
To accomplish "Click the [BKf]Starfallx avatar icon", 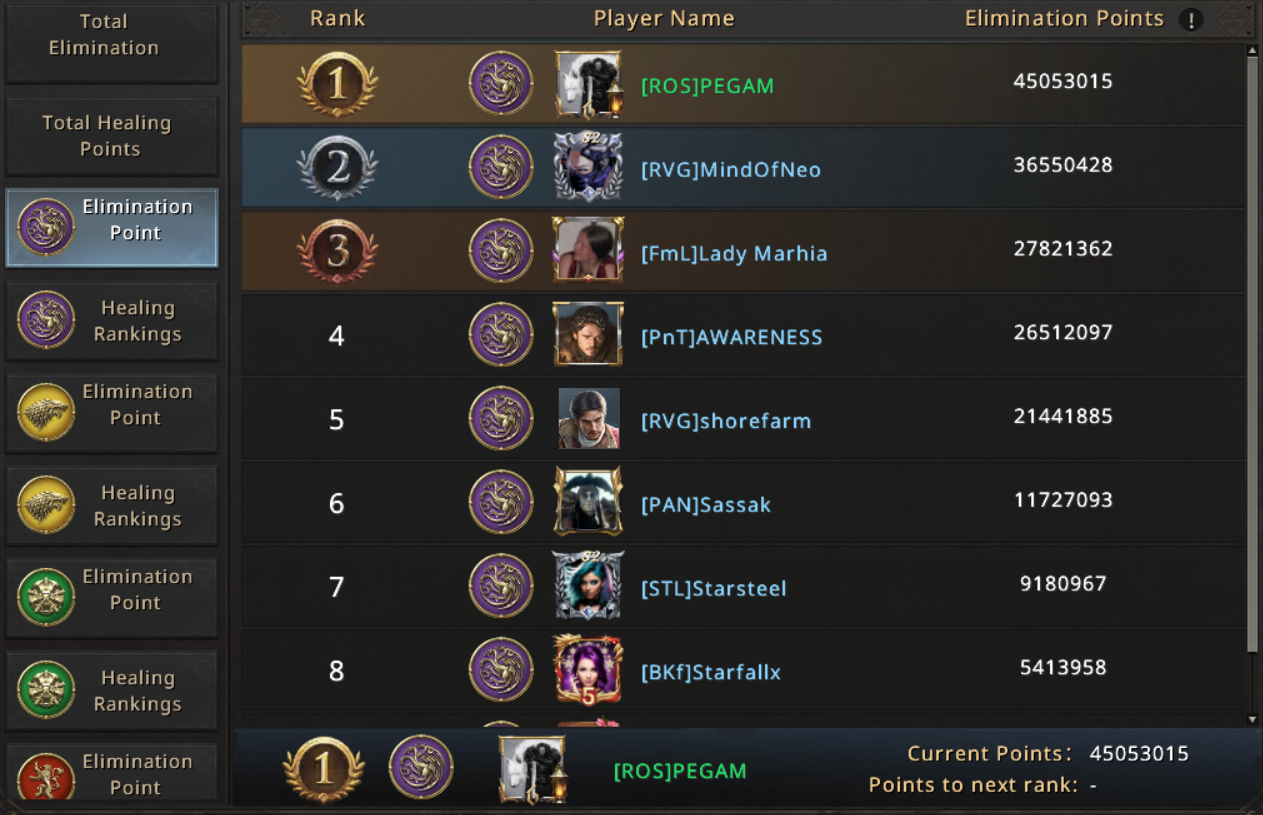I will (588, 669).
